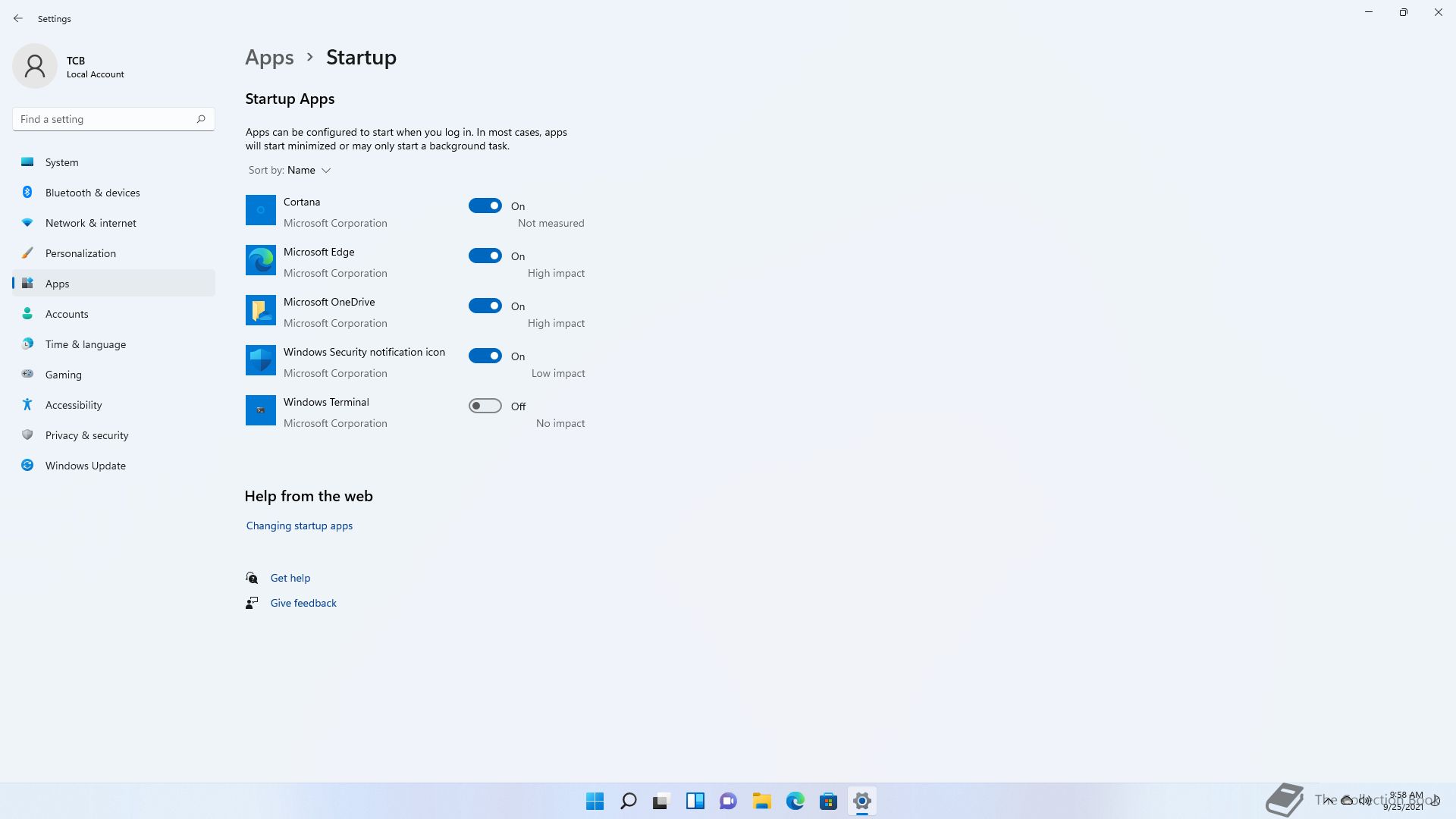
Task: Click the Get help icon
Action: 252,578
